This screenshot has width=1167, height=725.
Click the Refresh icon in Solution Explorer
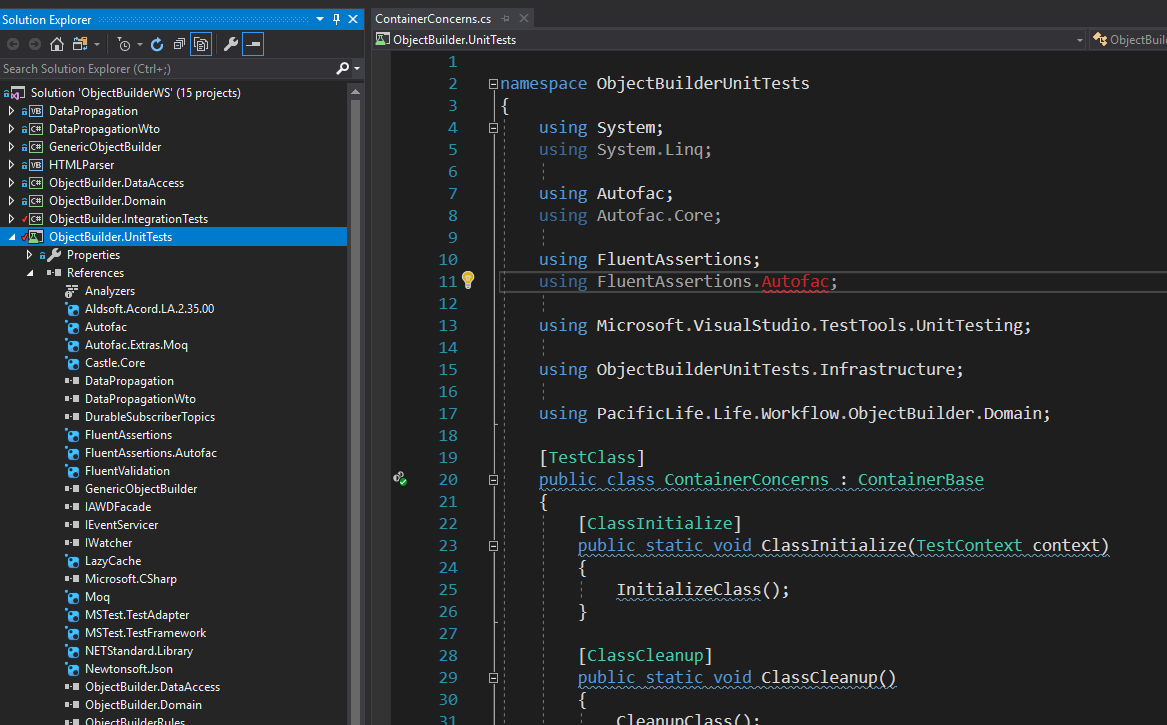click(x=158, y=44)
